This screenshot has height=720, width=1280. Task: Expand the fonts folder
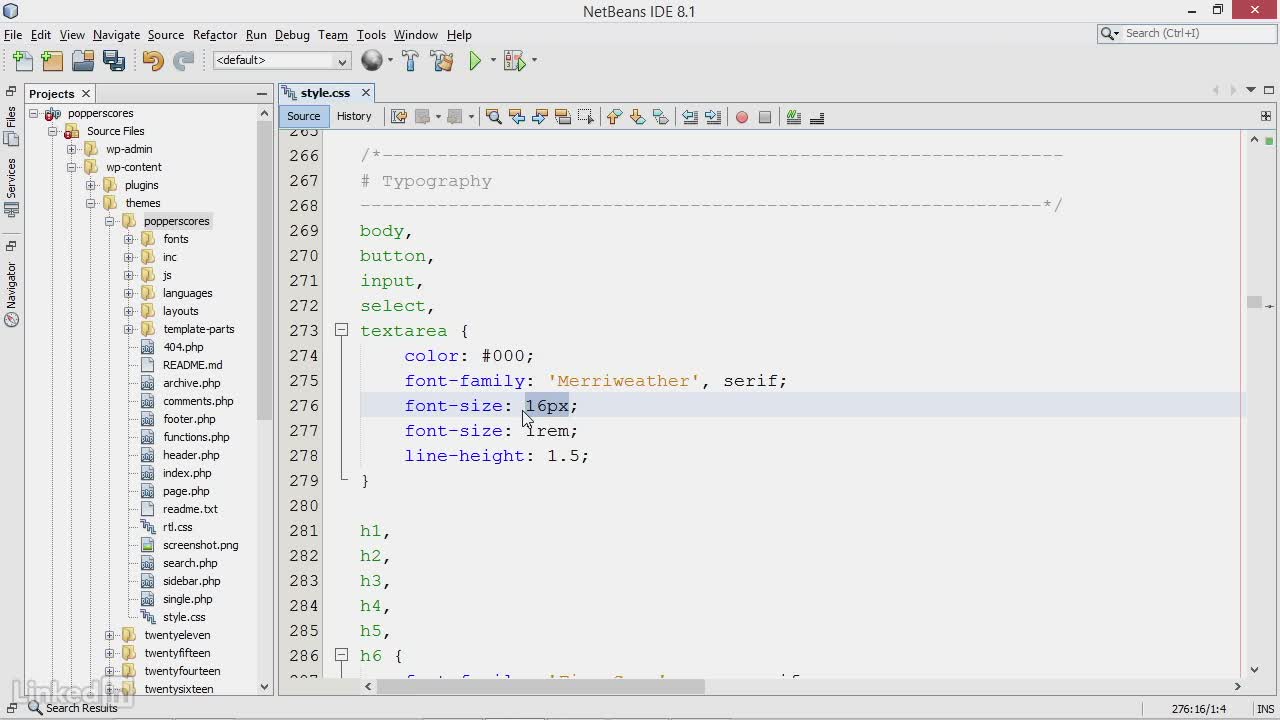[x=129, y=239]
